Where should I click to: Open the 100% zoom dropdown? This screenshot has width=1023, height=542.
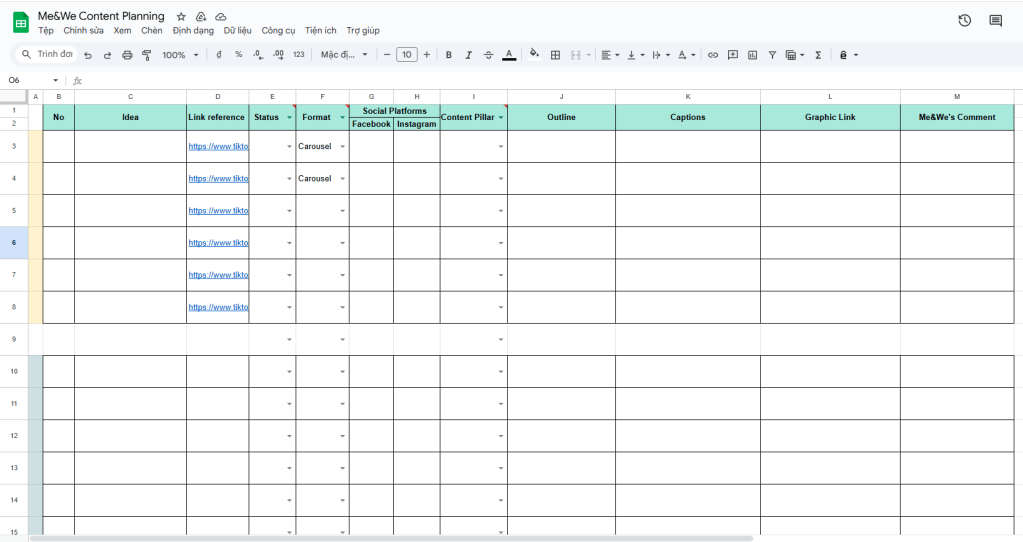[x=180, y=55]
